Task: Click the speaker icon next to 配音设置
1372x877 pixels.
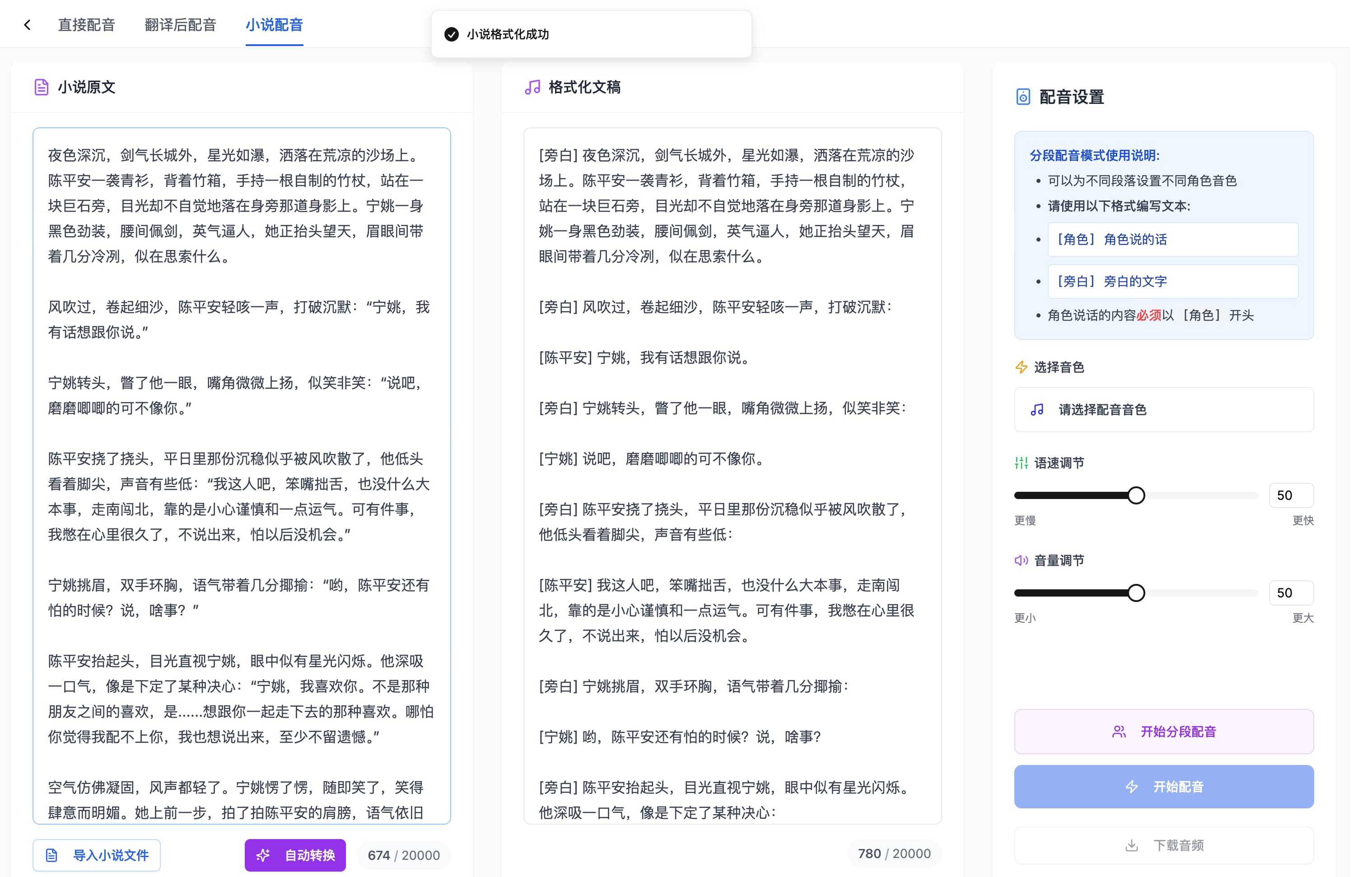Action: [1023, 97]
